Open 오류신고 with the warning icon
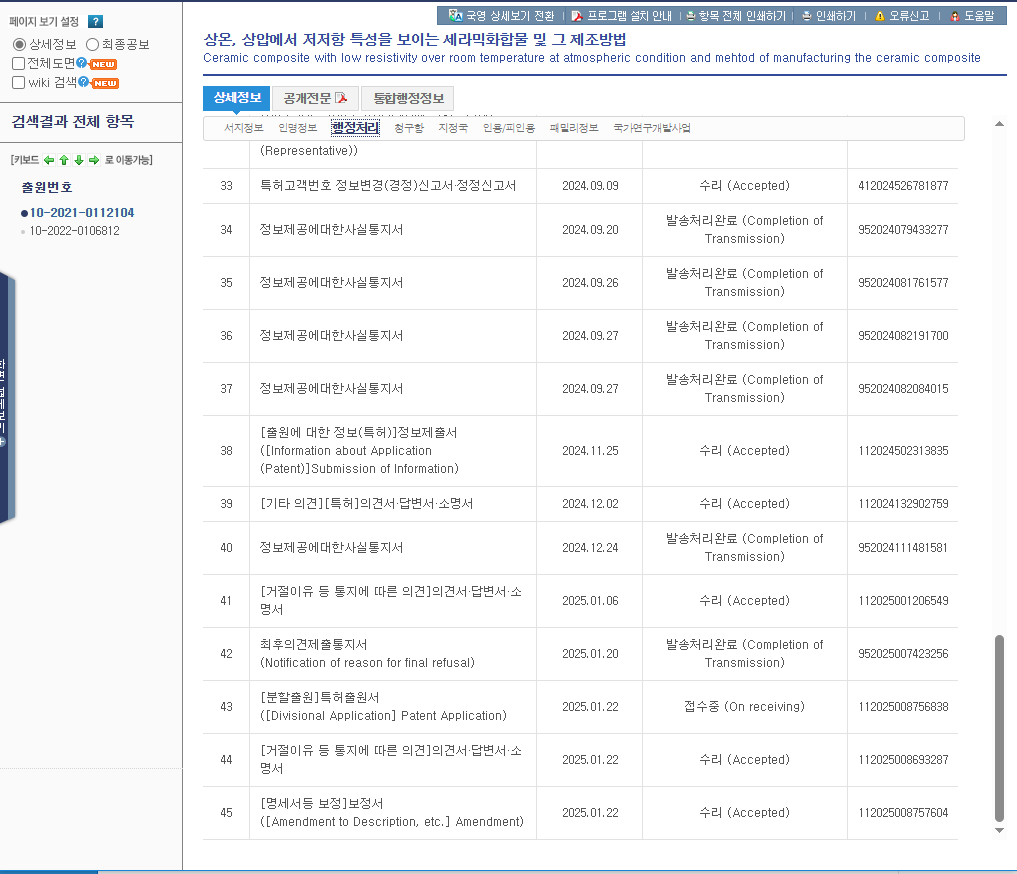Screen dimensions: 1017x874 pos(901,16)
